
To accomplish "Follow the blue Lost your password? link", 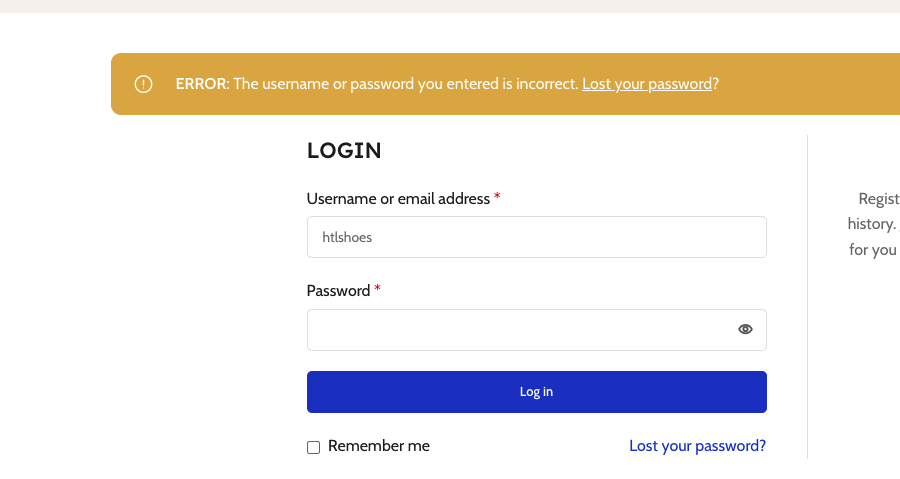I will (x=697, y=446).
